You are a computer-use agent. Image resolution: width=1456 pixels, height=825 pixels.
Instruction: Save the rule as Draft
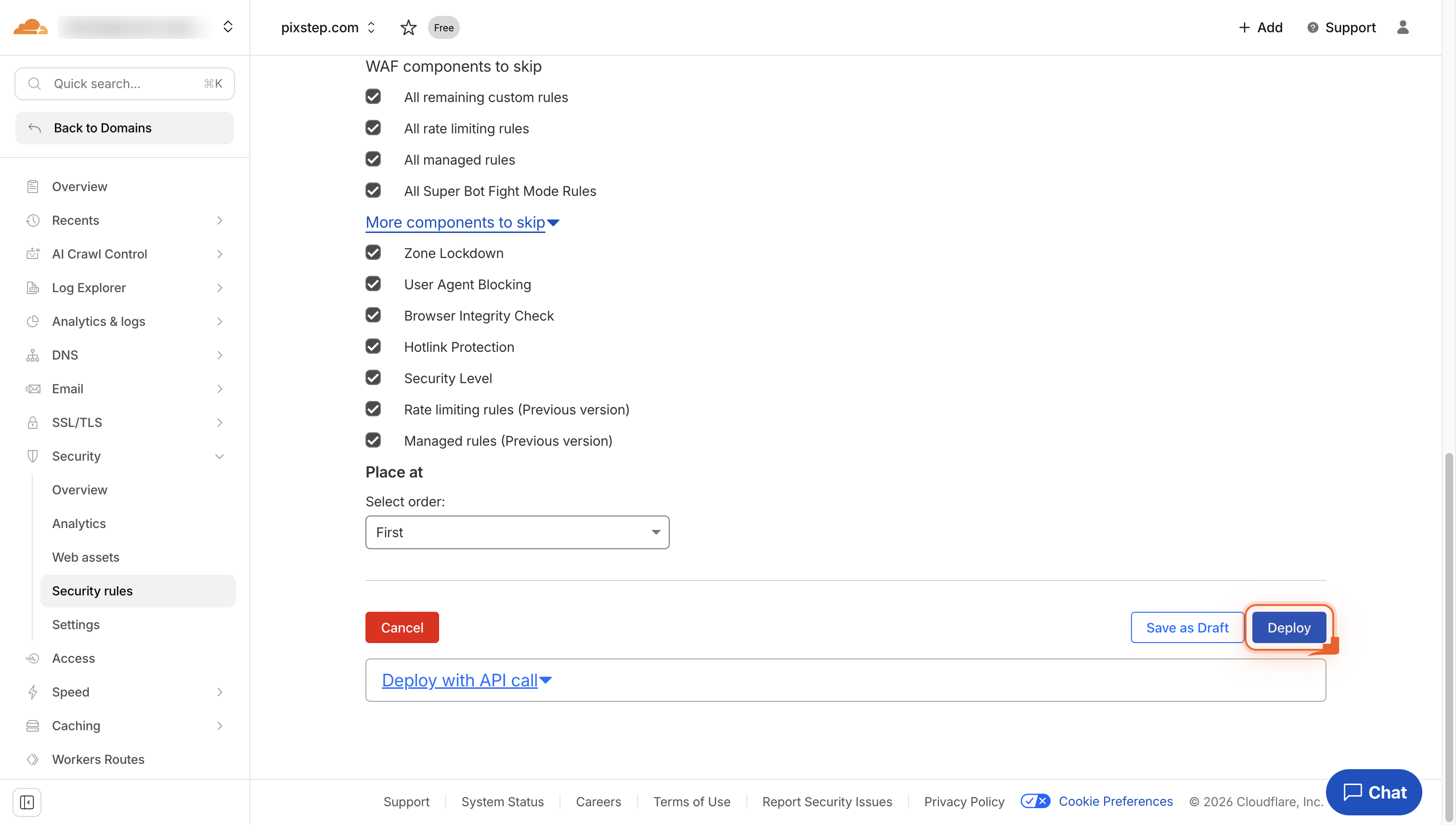pos(1187,627)
